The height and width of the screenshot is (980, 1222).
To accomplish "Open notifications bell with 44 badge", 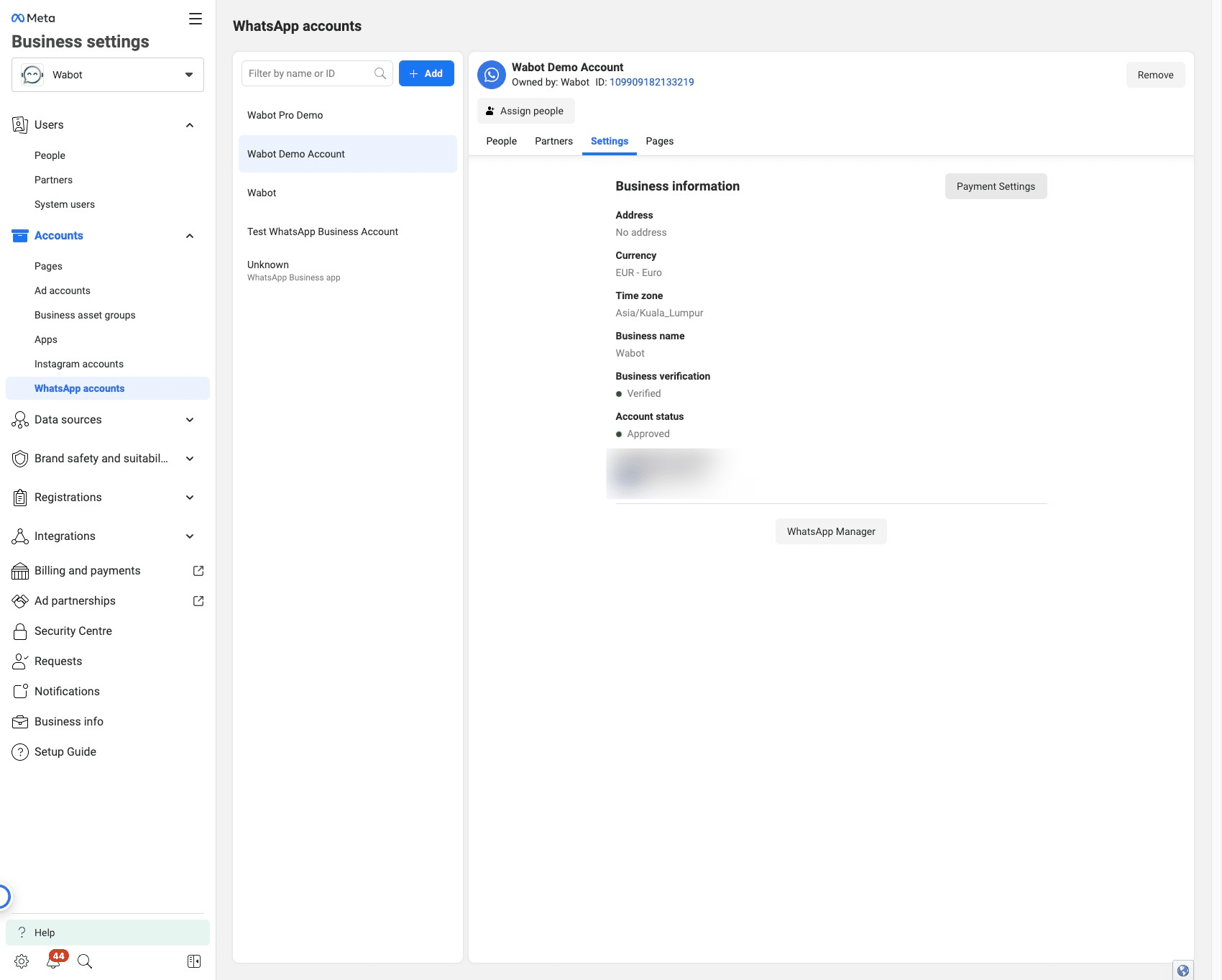I will 55,960.
